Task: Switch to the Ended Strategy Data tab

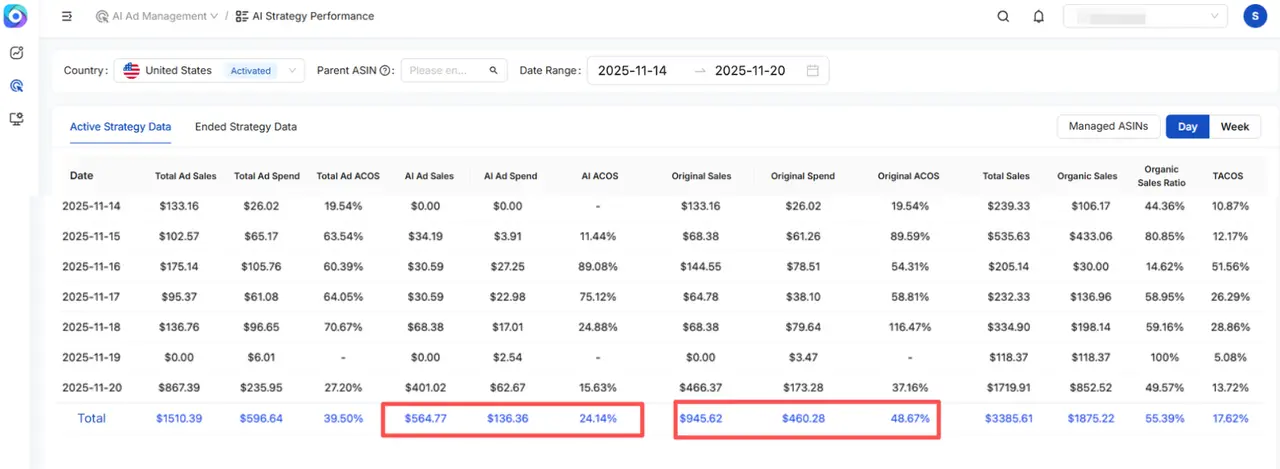Action: [x=245, y=127]
